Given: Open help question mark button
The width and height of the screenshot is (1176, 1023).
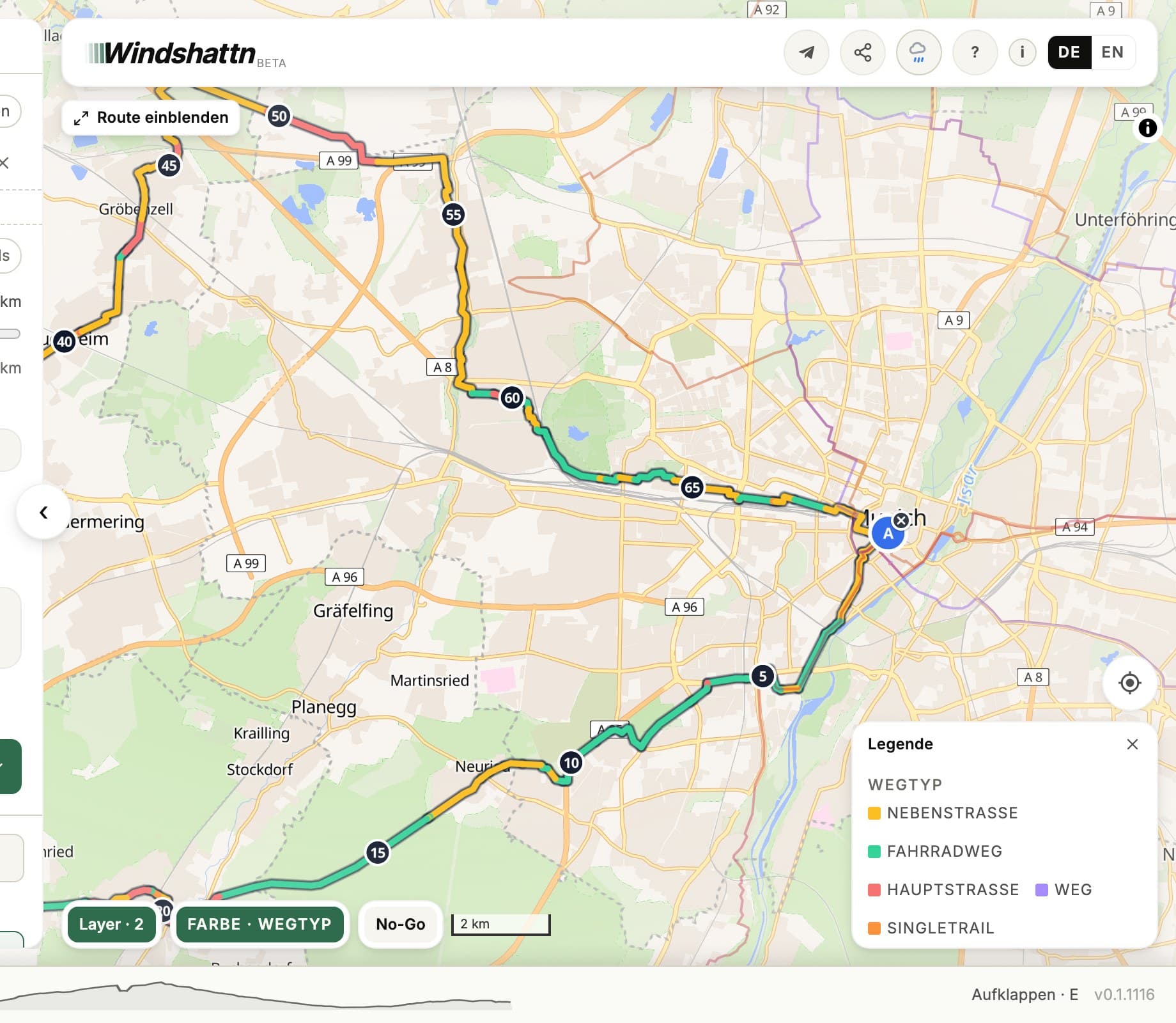Looking at the screenshot, I should pyautogui.click(x=975, y=52).
